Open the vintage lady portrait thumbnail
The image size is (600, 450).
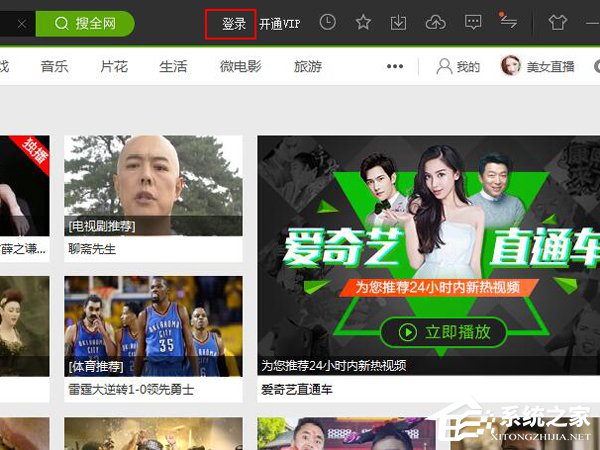(24, 326)
